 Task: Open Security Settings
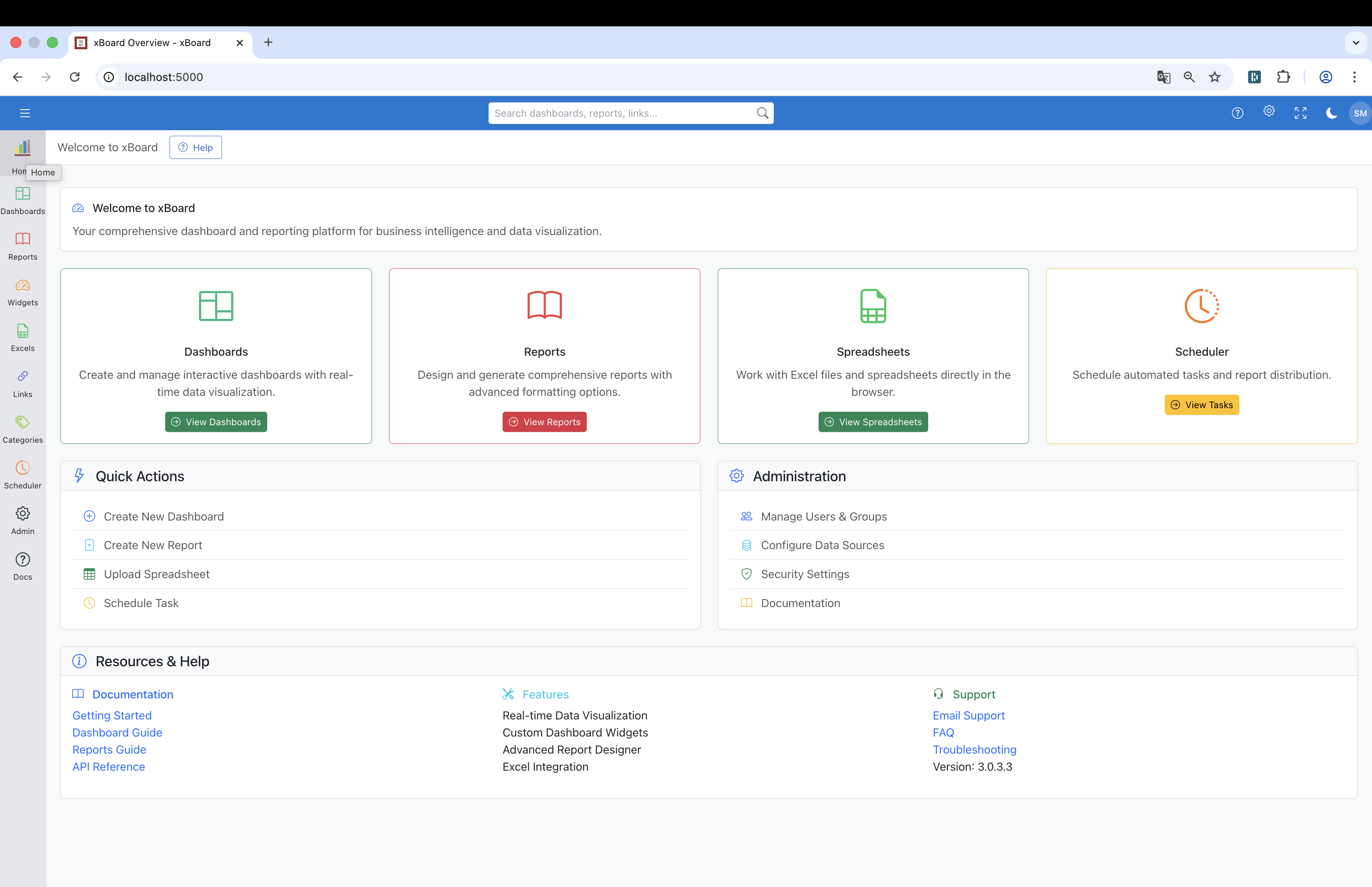pyautogui.click(x=1037, y=574)
